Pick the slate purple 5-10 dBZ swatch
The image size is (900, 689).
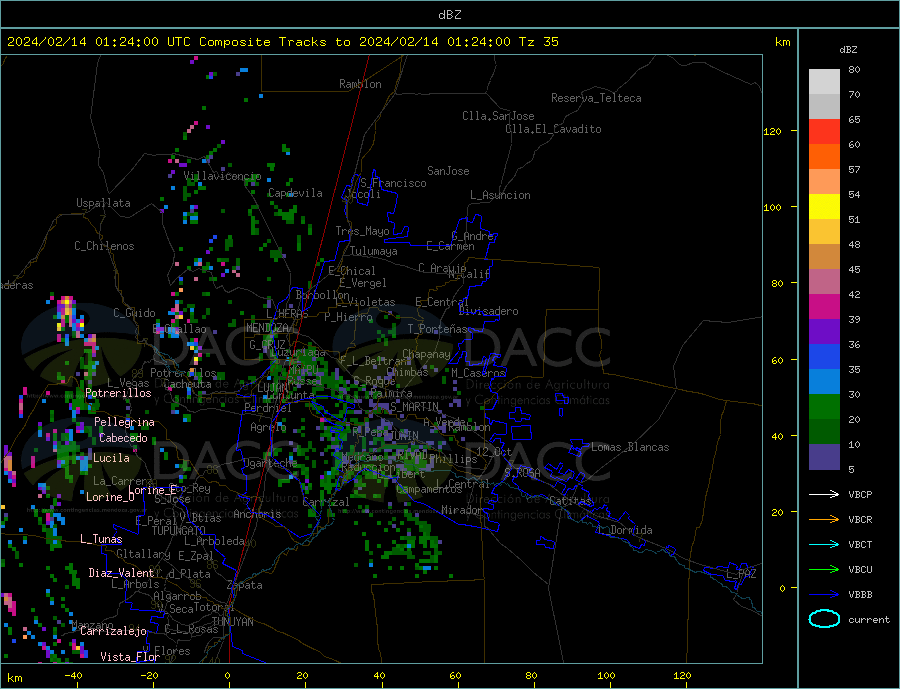pyautogui.click(x=824, y=457)
